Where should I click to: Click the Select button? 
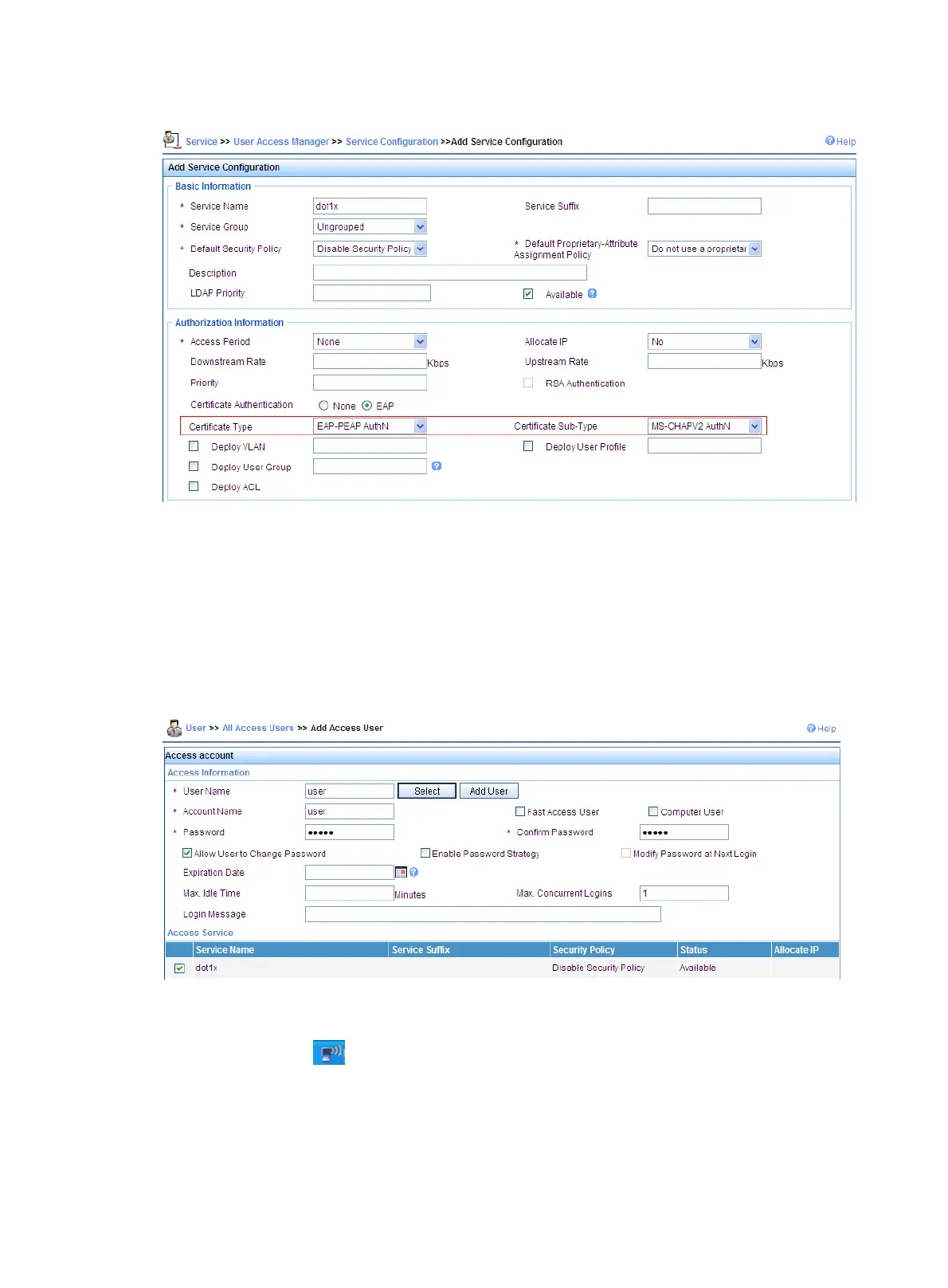(x=427, y=791)
